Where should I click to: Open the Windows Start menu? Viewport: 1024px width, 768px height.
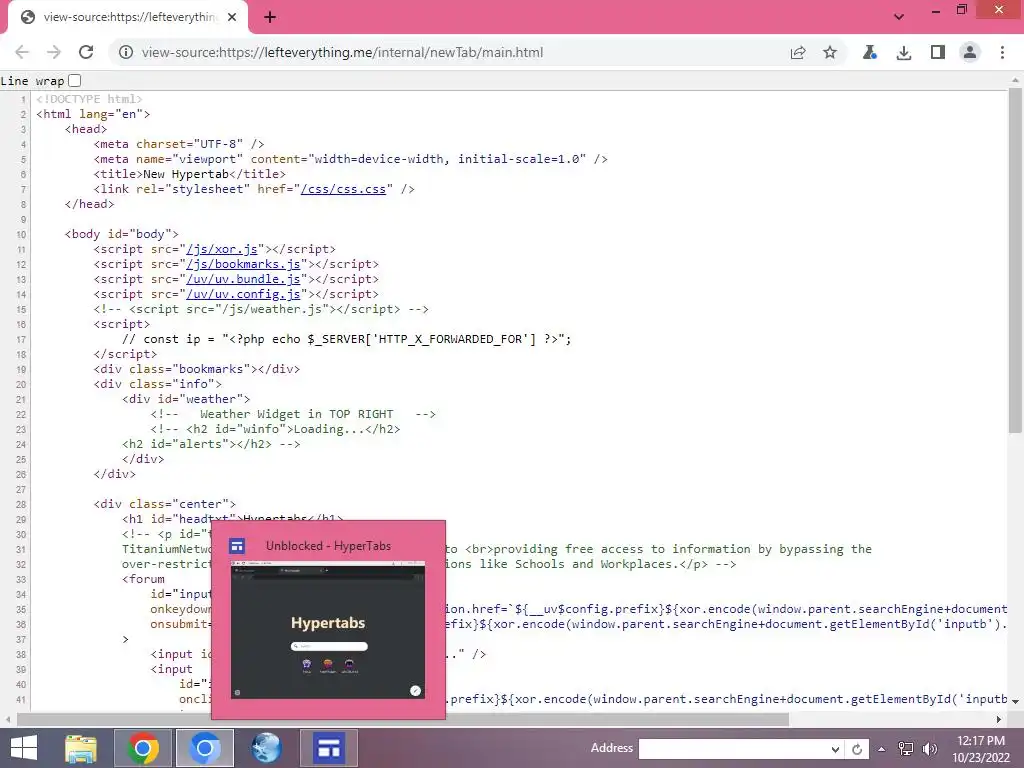point(24,748)
